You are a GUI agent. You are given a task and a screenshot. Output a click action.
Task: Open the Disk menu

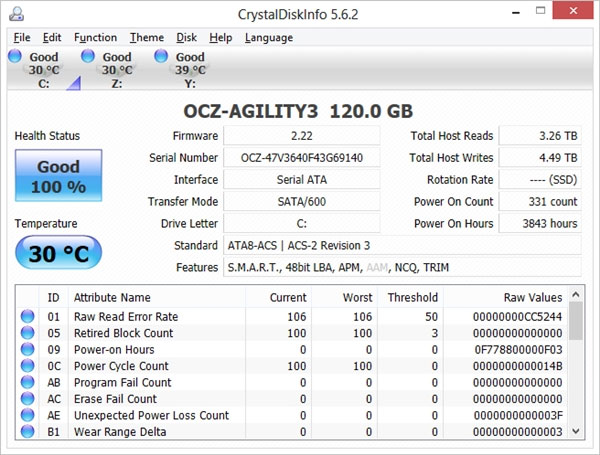[187, 38]
